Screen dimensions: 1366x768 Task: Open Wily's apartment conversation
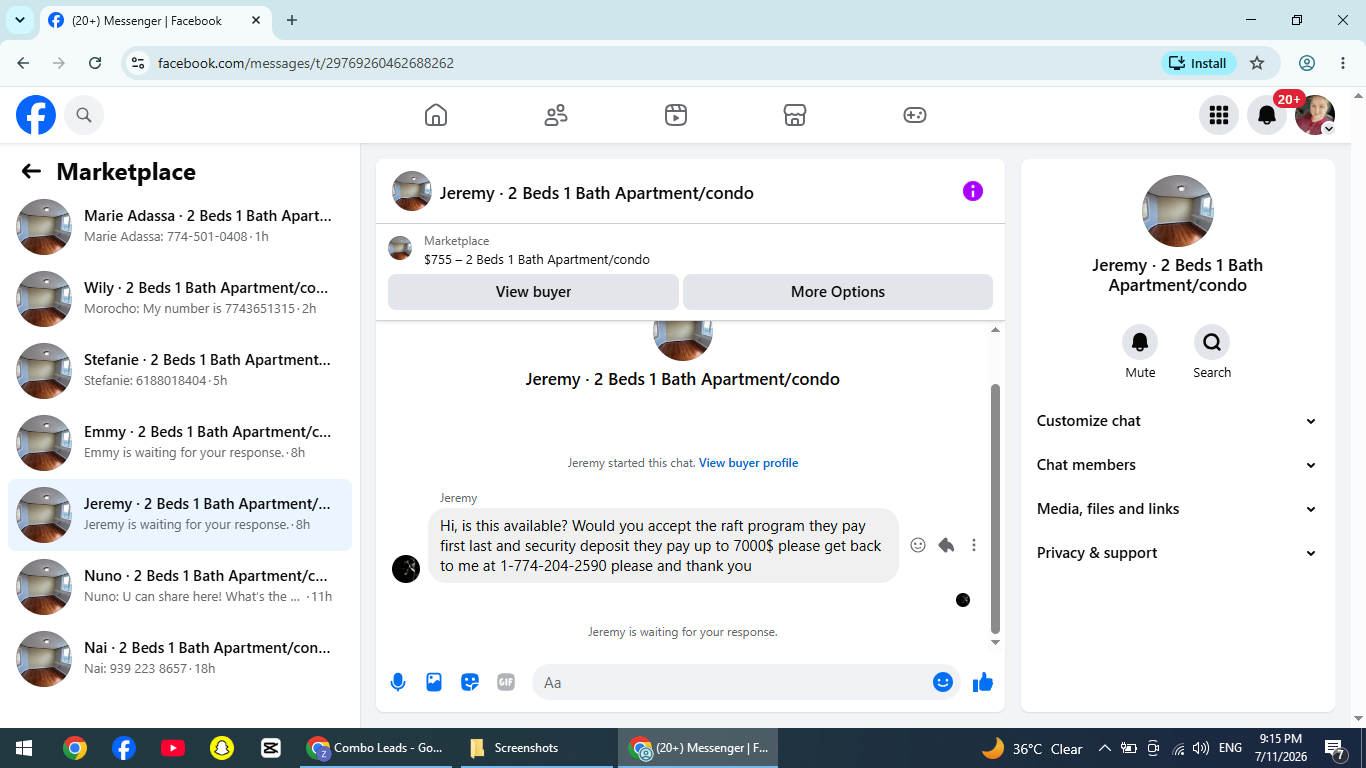coord(180,298)
